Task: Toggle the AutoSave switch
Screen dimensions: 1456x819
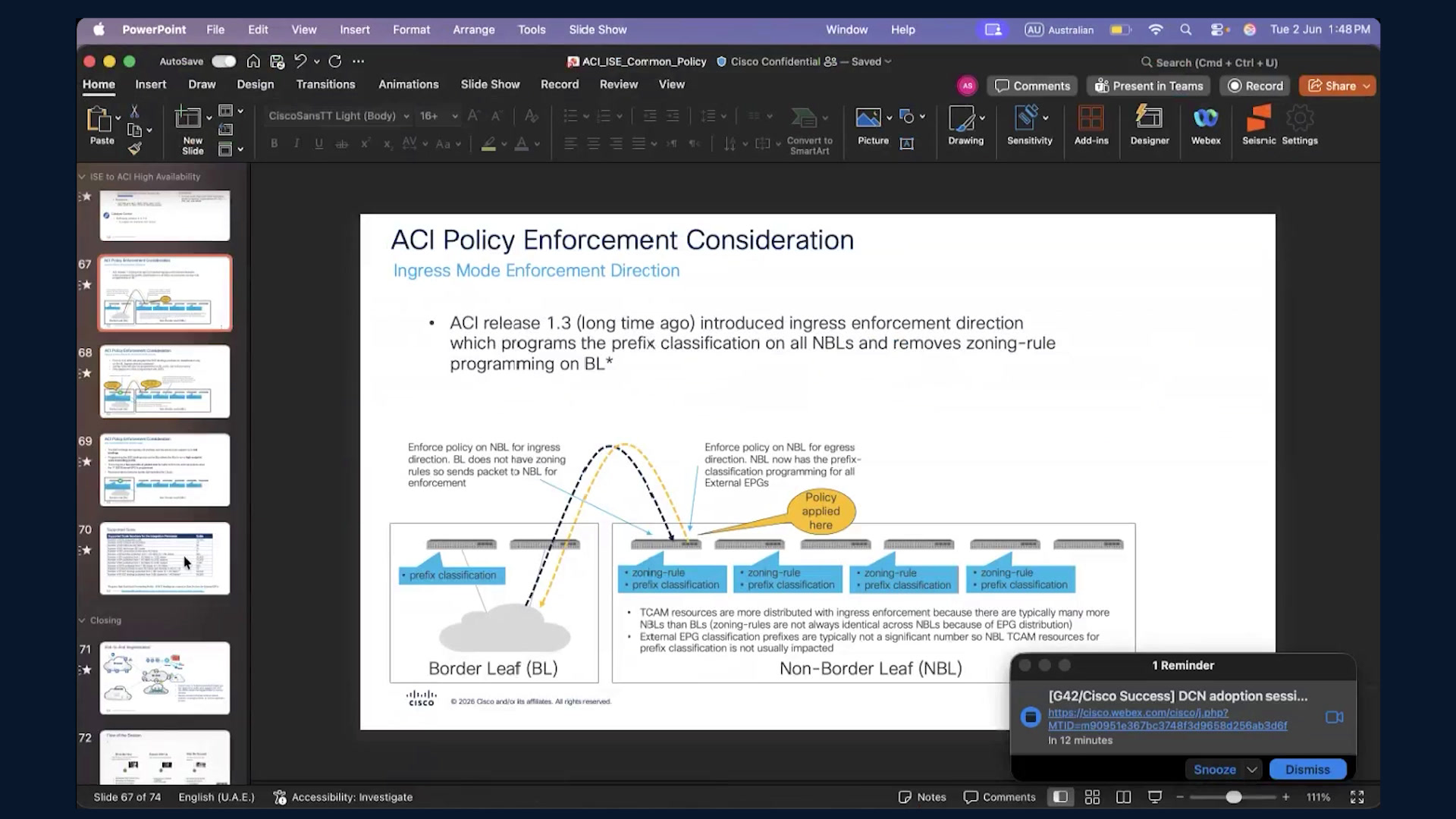Action: [x=224, y=61]
